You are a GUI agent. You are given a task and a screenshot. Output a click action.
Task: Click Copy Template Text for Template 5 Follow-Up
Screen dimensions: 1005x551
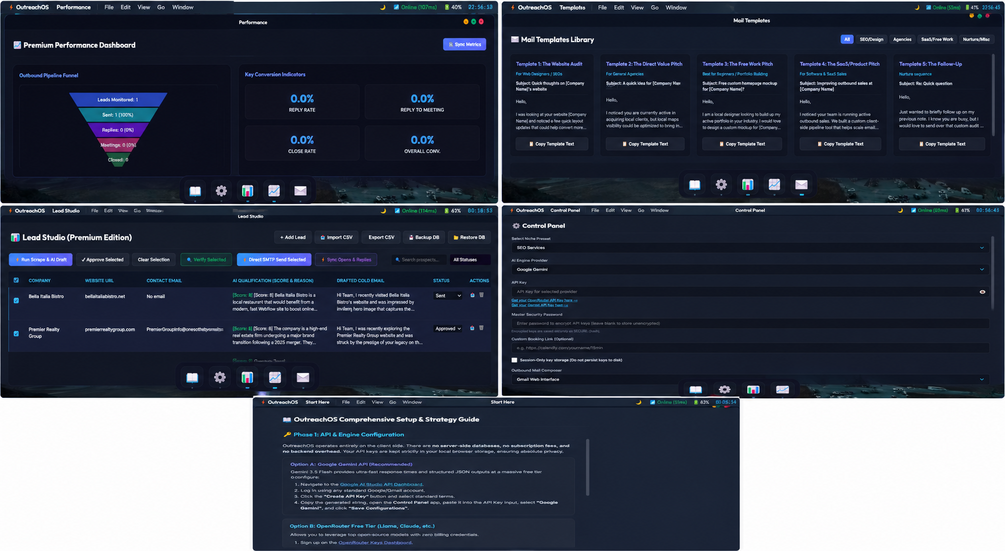[942, 144]
